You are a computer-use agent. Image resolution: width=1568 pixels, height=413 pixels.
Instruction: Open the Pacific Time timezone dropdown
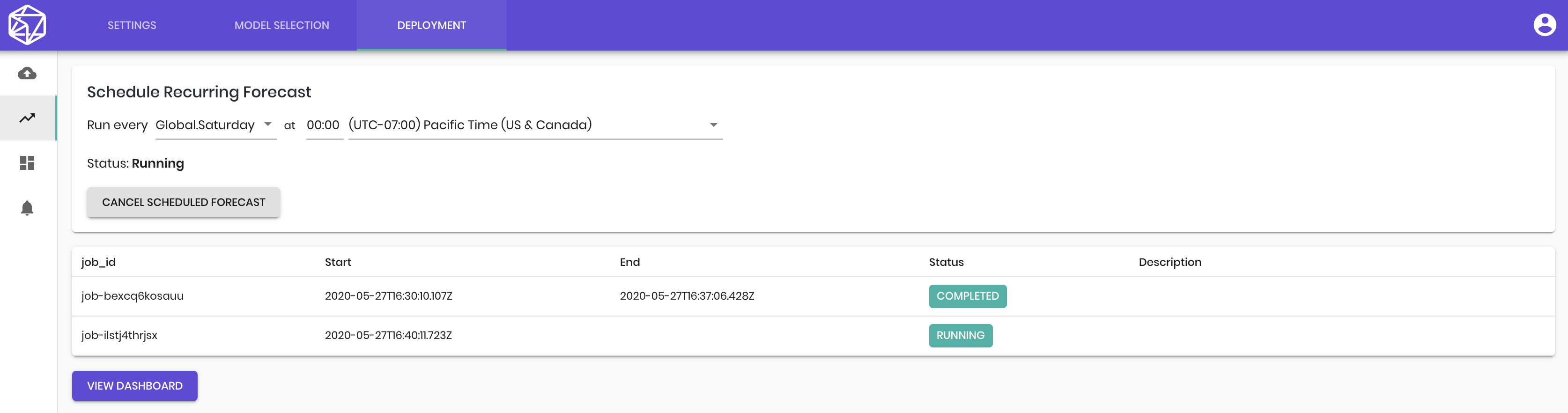[535, 125]
